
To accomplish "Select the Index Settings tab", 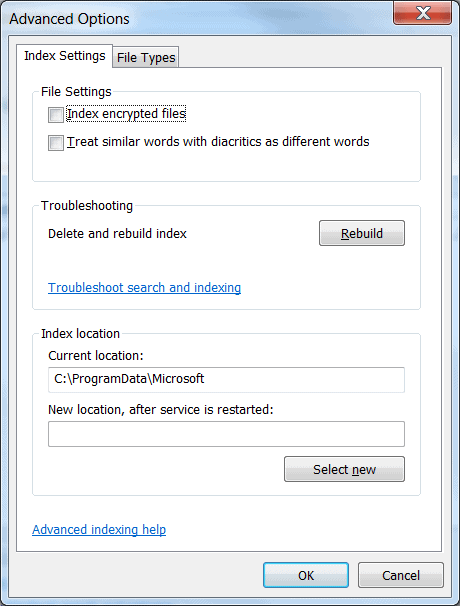I will pos(65,56).
